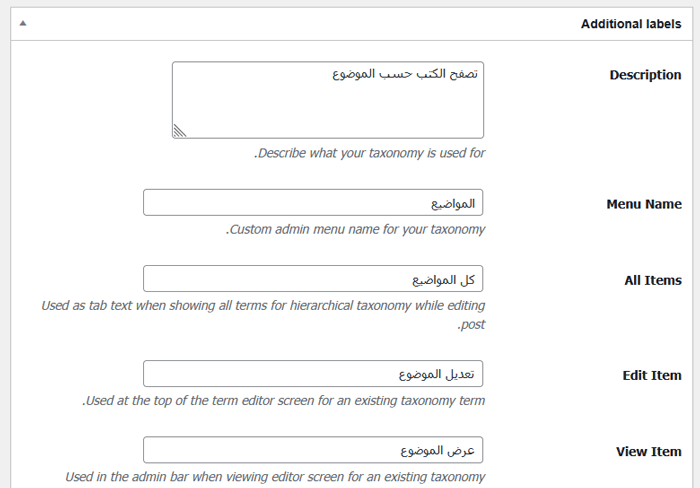
Task: Collapse the Additional labels panel arrow
Action: [23, 24]
